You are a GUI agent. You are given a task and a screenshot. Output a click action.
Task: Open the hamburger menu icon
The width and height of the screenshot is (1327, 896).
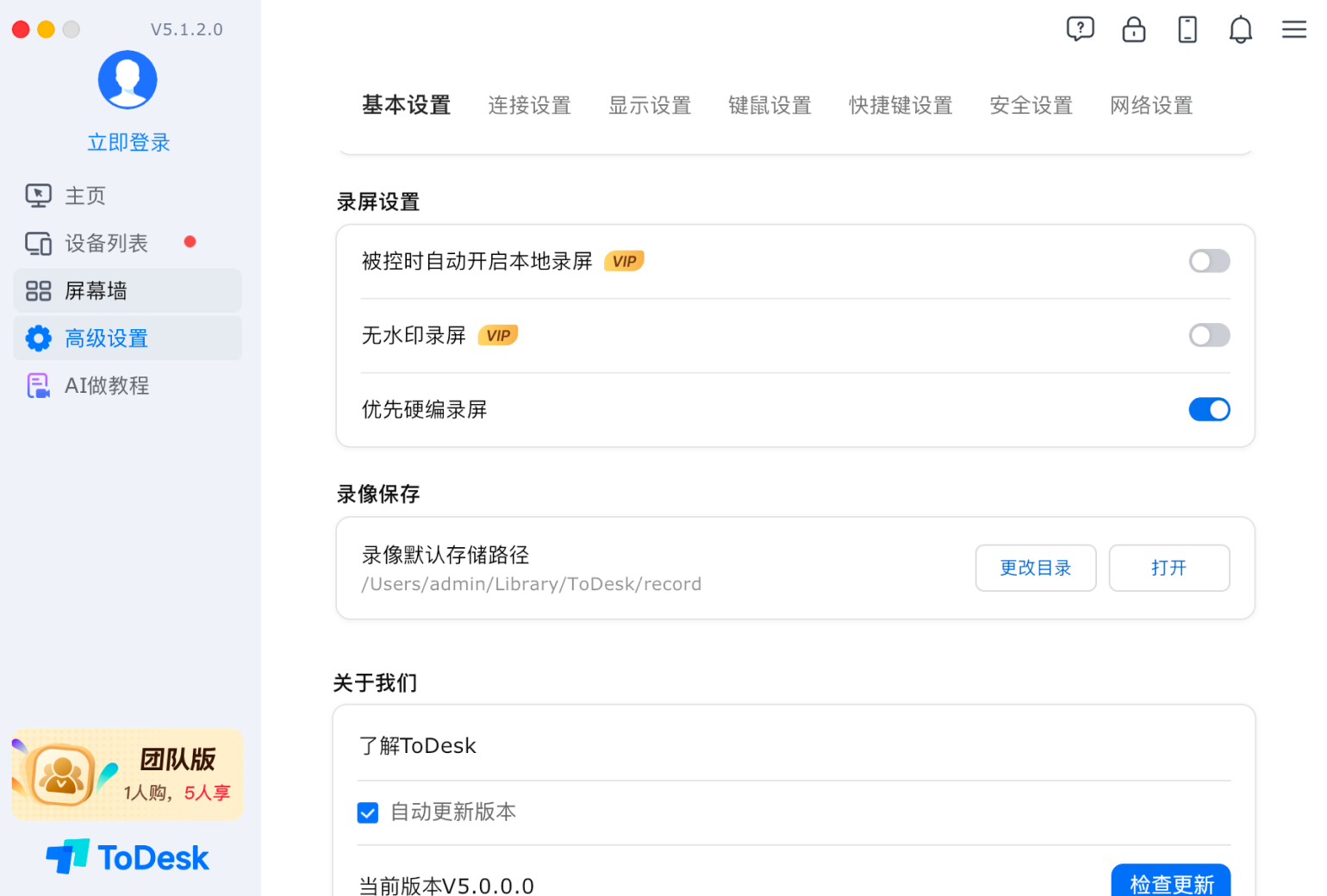click(x=1294, y=29)
